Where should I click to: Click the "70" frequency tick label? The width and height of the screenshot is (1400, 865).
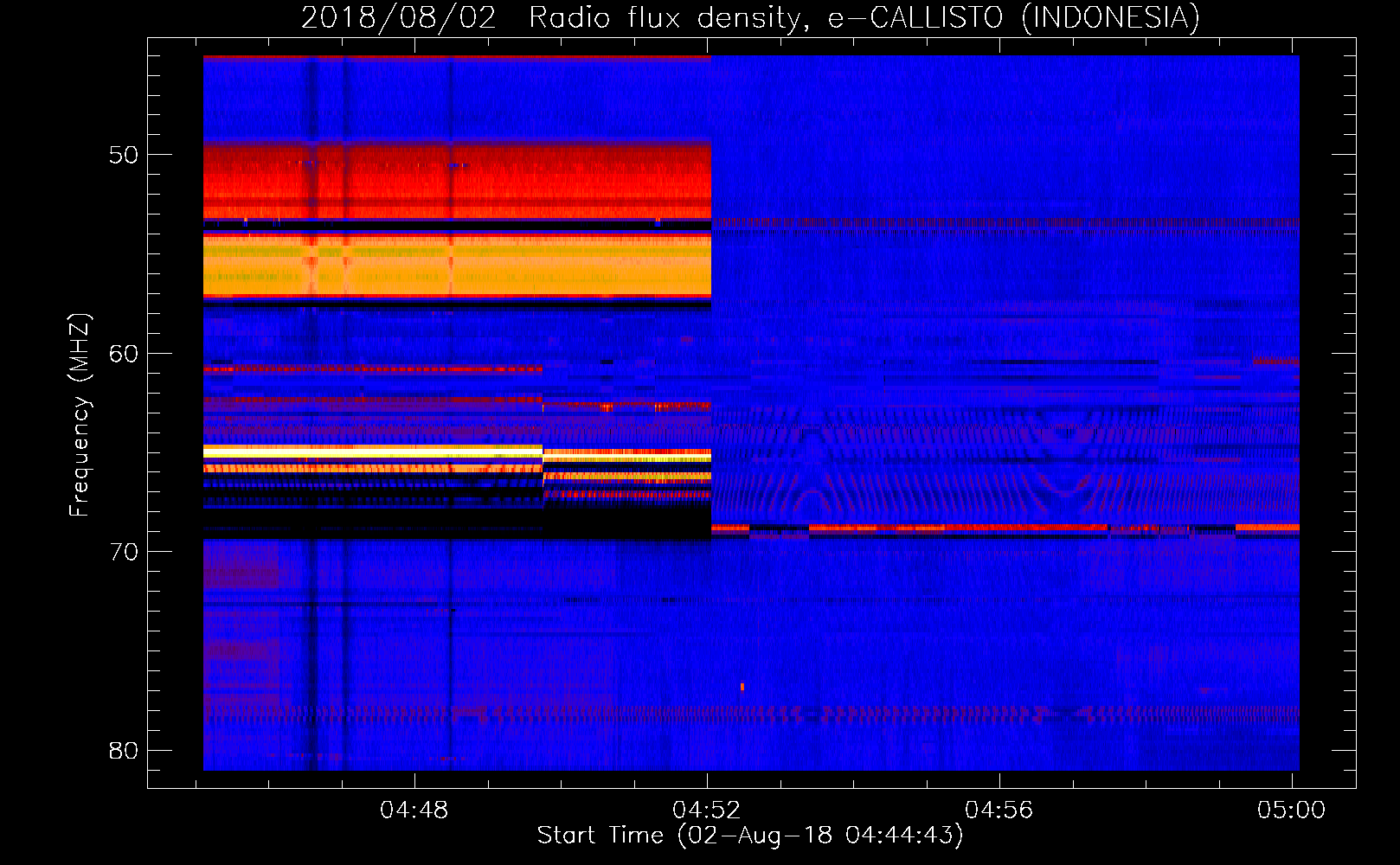tap(124, 552)
